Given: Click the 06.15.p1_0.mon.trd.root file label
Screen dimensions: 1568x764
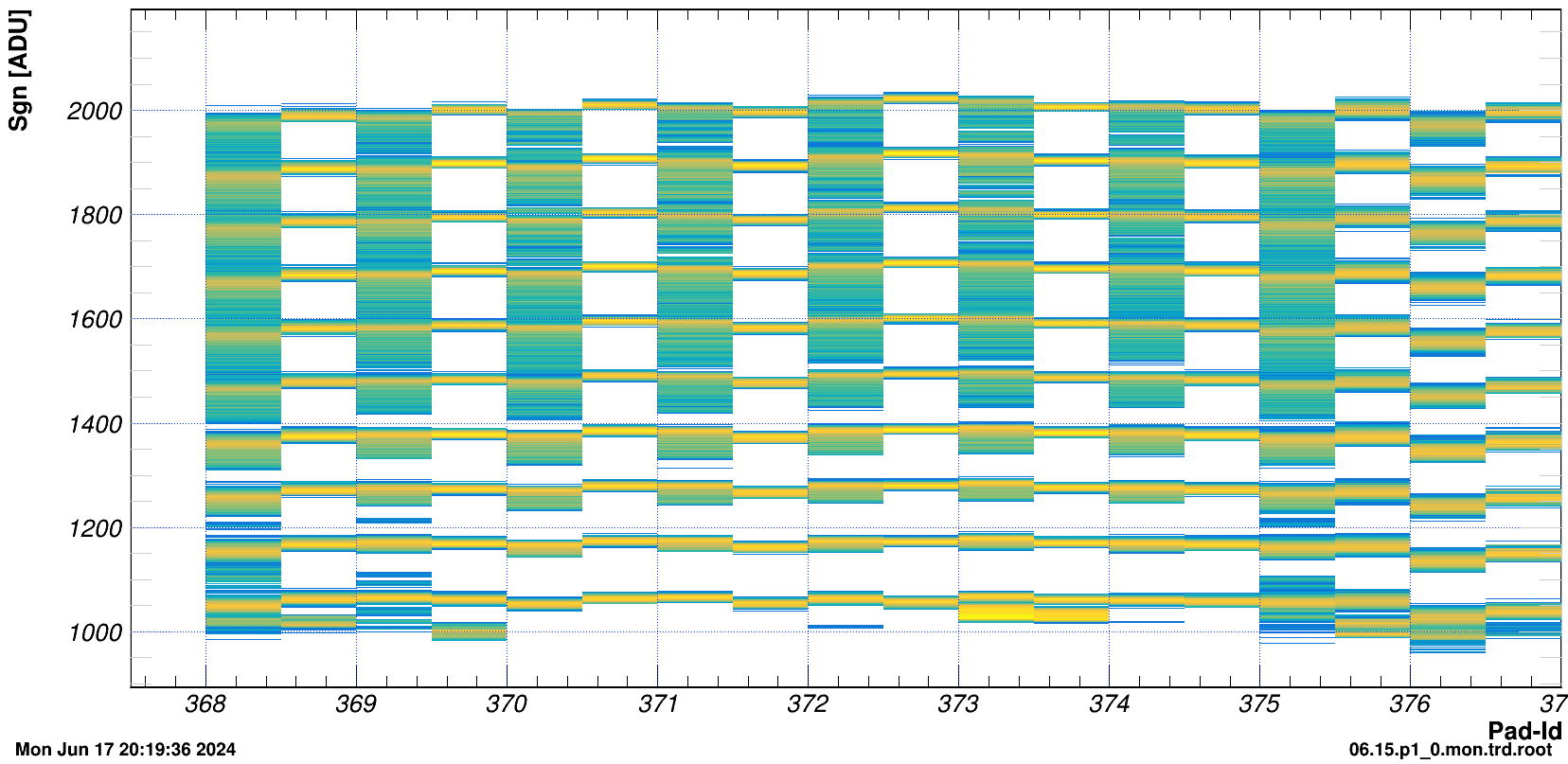Looking at the screenshot, I should (1450, 750).
